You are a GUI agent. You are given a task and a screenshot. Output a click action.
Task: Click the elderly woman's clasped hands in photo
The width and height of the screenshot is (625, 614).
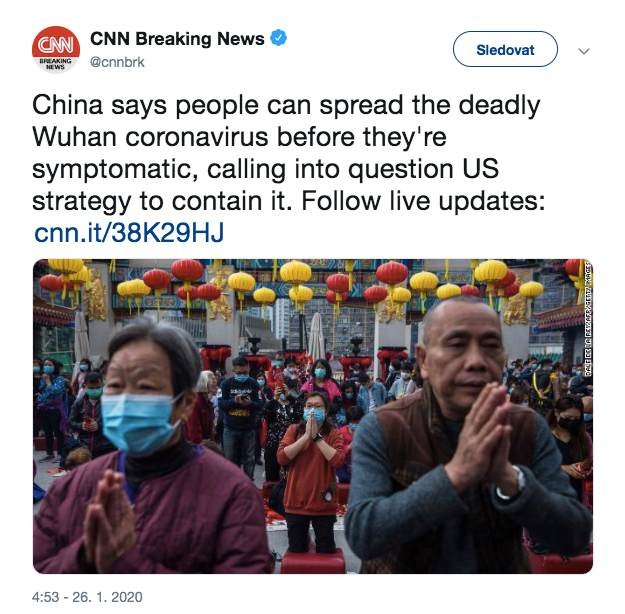(108, 518)
